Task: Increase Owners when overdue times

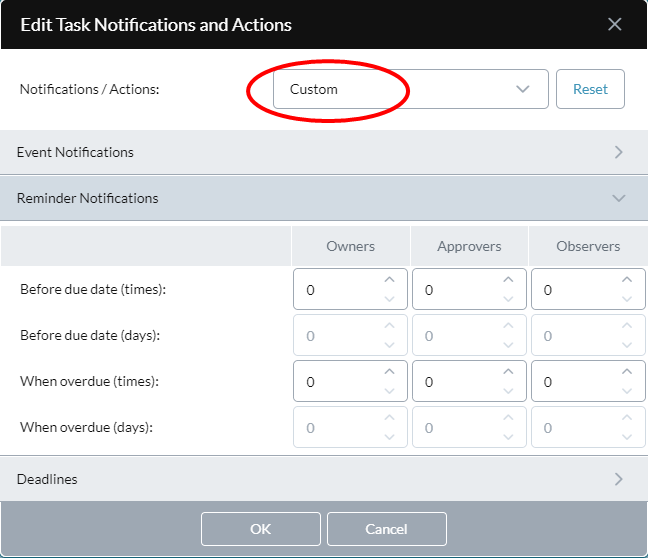Action: tap(389, 372)
